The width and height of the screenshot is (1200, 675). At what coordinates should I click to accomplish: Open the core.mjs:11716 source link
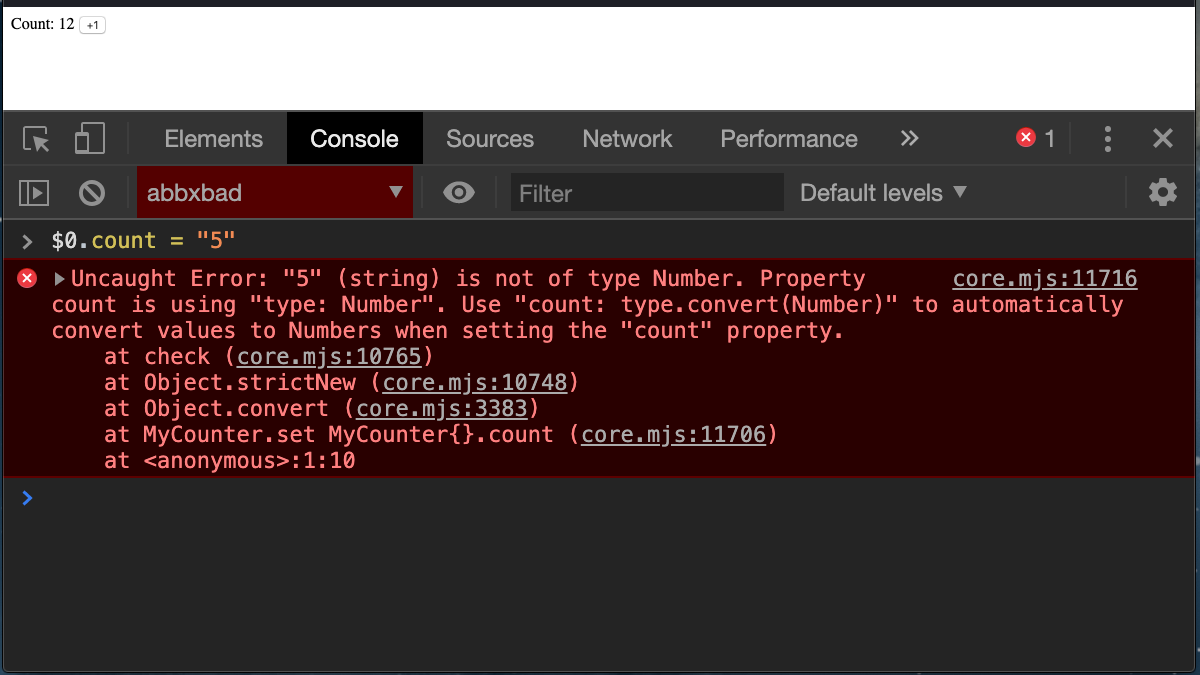pyautogui.click(x=1045, y=279)
